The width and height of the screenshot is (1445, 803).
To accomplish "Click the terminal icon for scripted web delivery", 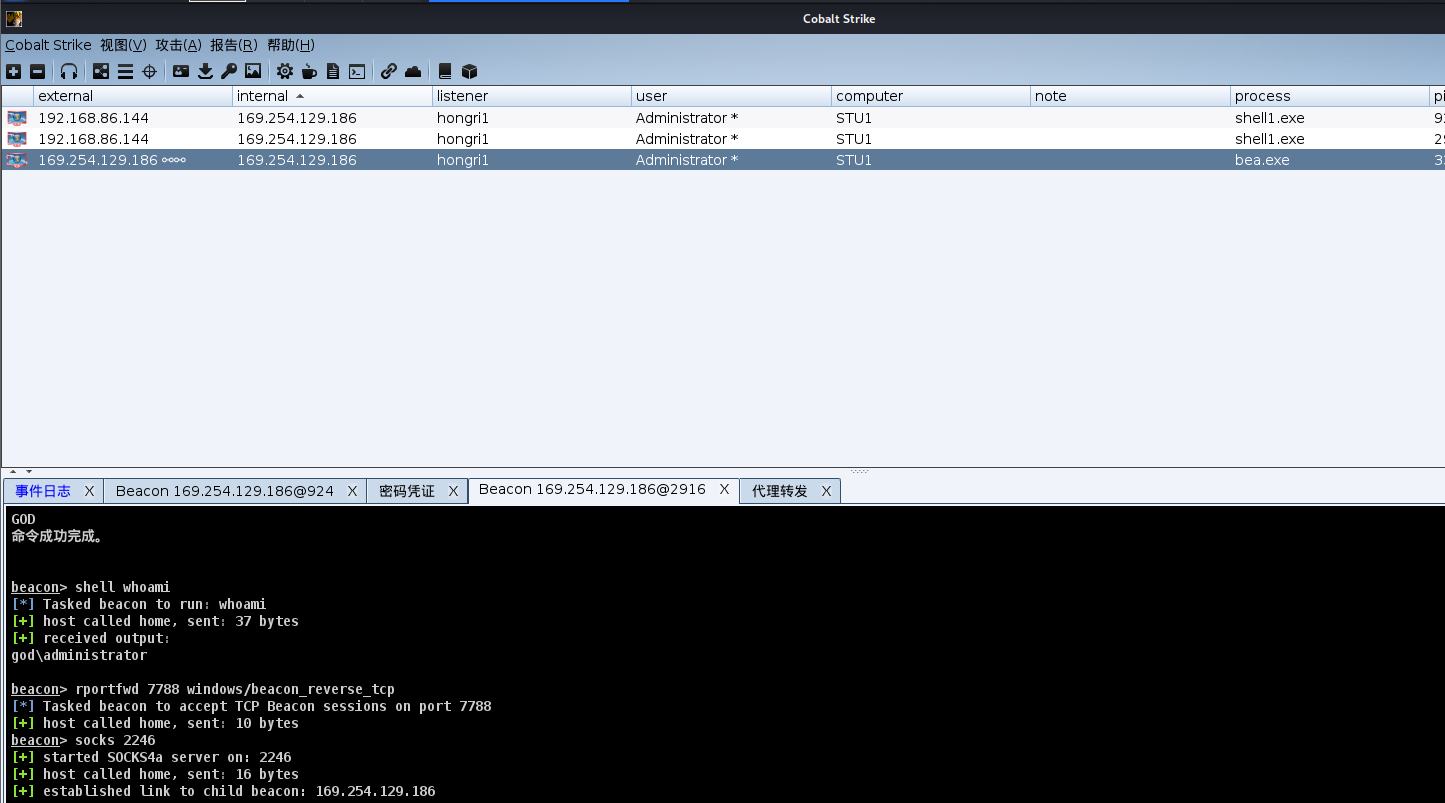I will (357, 71).
